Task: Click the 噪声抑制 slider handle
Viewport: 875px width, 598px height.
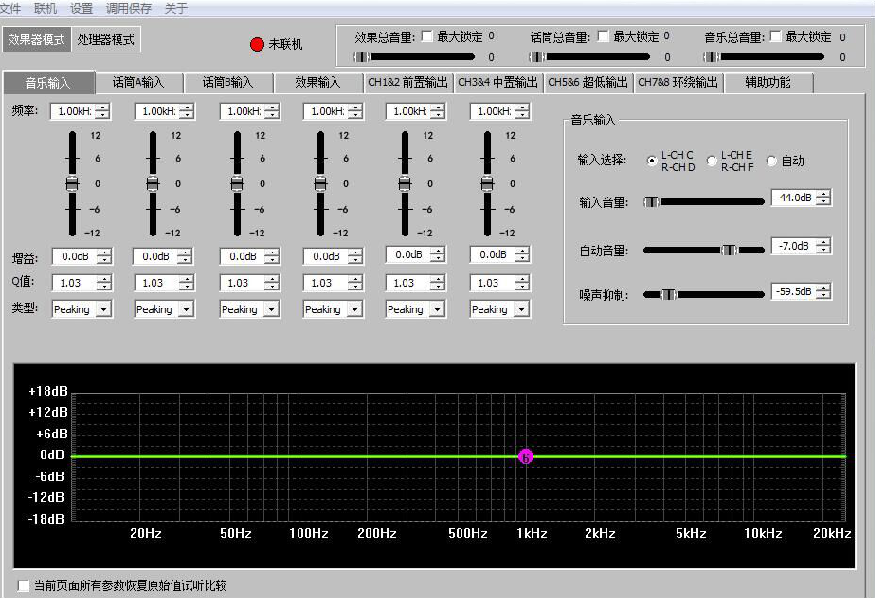Action: (x=668, y=294)
